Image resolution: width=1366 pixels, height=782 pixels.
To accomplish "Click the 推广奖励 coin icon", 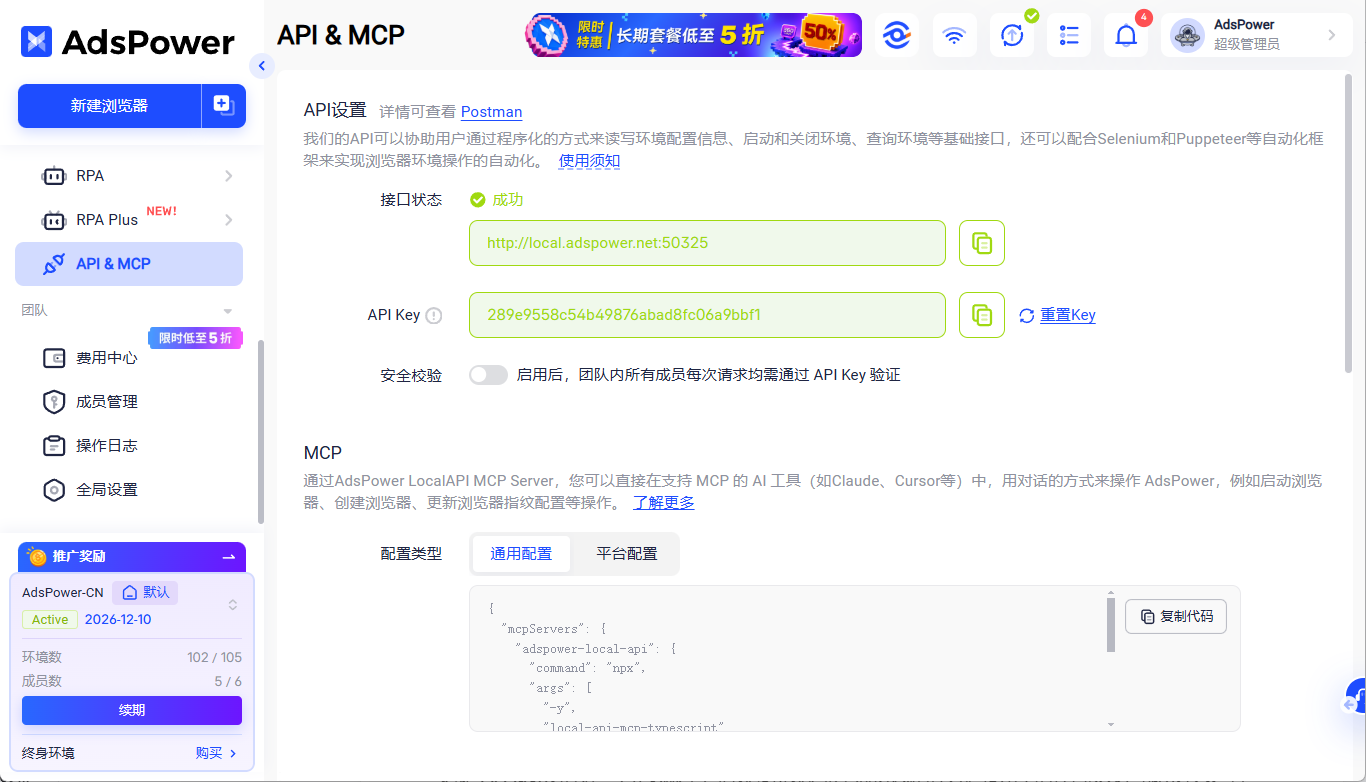I will click(38, 557).
